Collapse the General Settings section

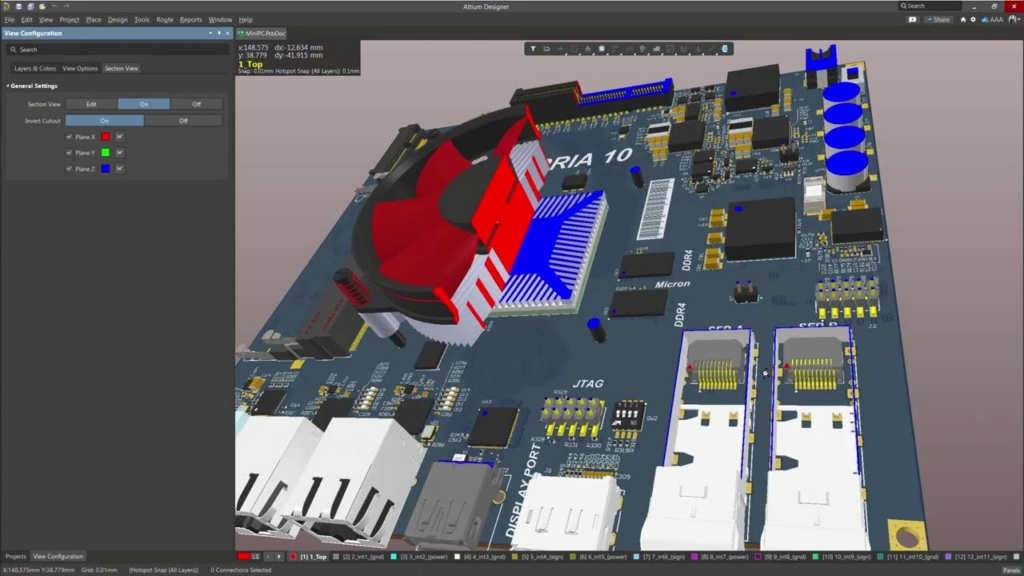(x=8, y=86)
